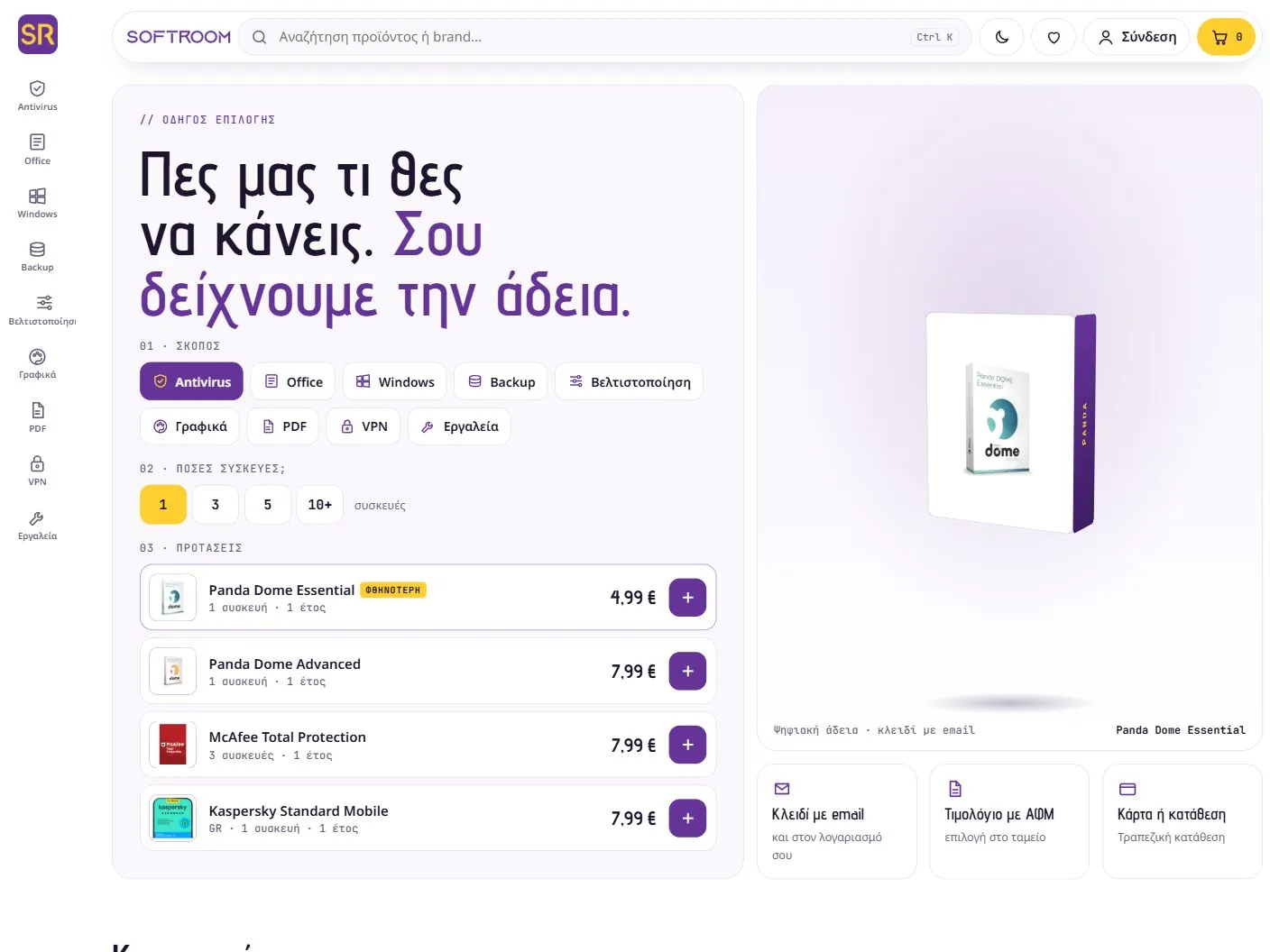This screenshot has height=952, width=1270.
Task: Select the PDF purpose chip
Action: tap(284, 426)
